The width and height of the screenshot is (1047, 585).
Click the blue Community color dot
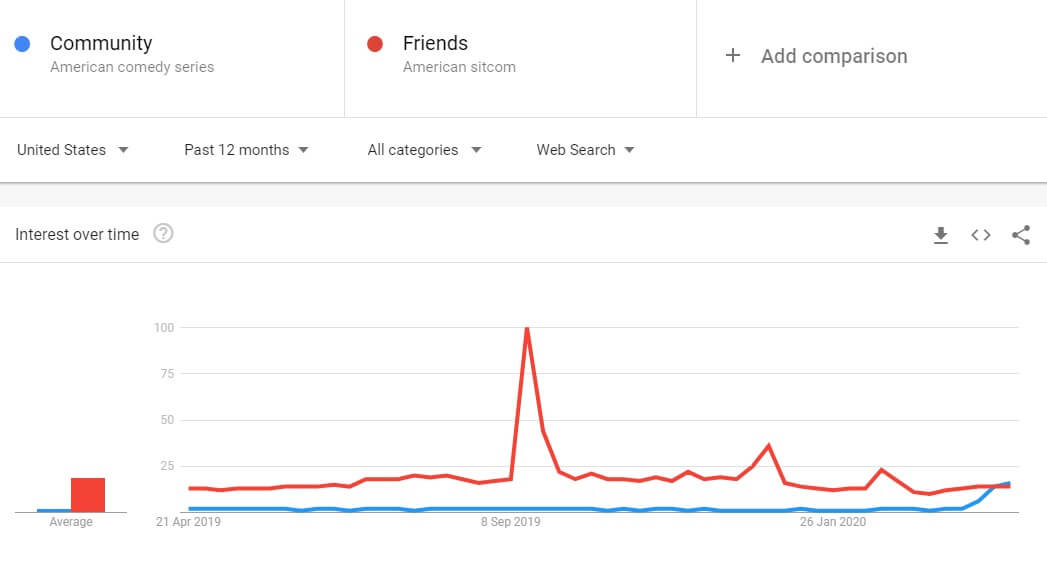(23, 44)
